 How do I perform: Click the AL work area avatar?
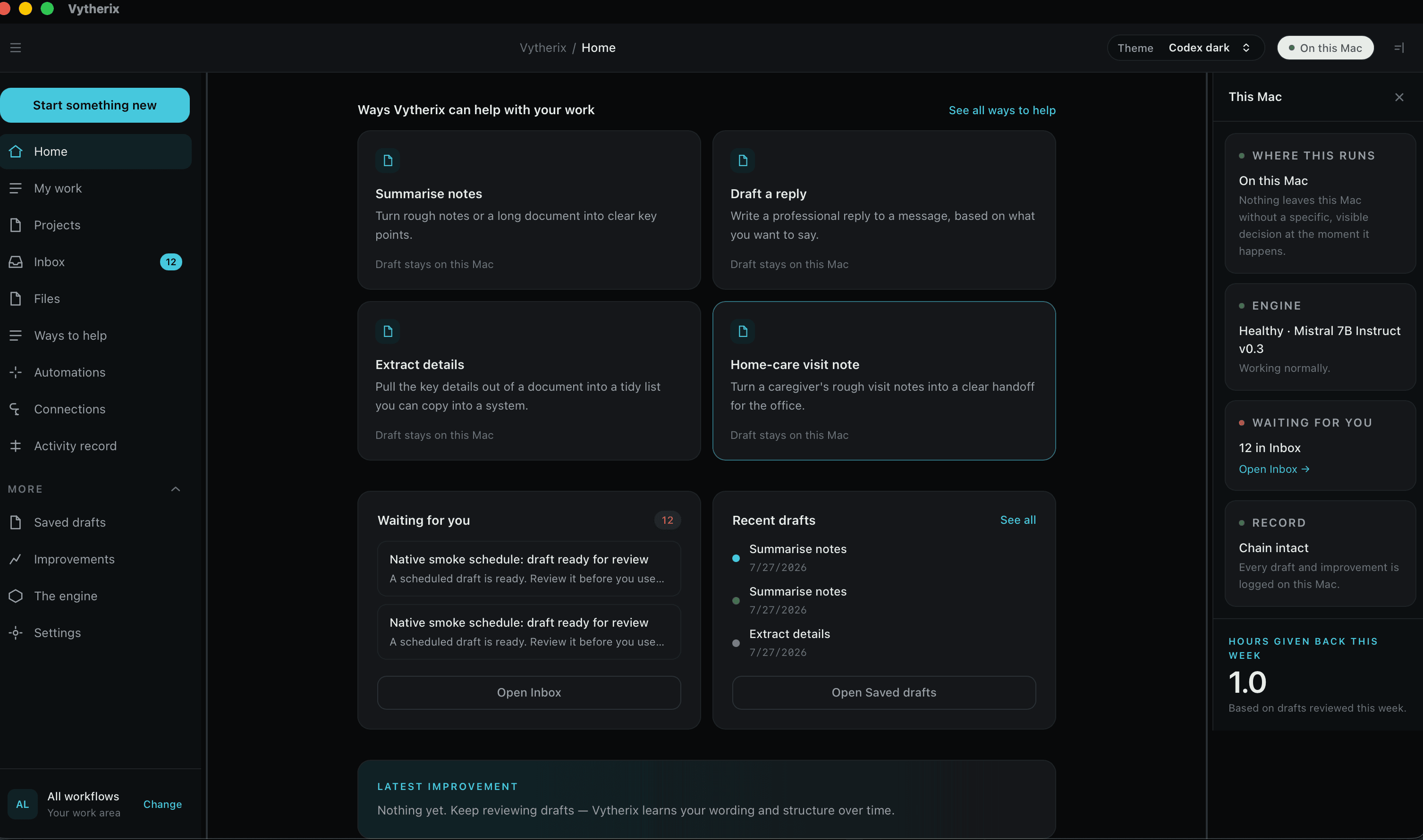tap(23, 804)
